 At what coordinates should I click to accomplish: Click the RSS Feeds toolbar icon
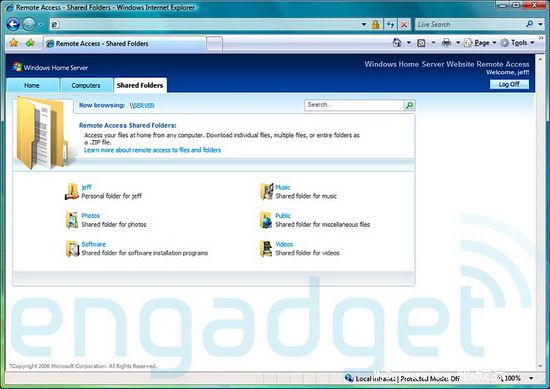(421, 43)
